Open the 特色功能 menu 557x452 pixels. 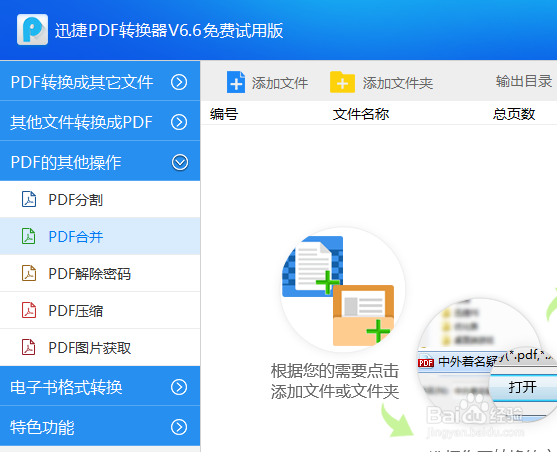pyautogui.click(x=100, y=426)
